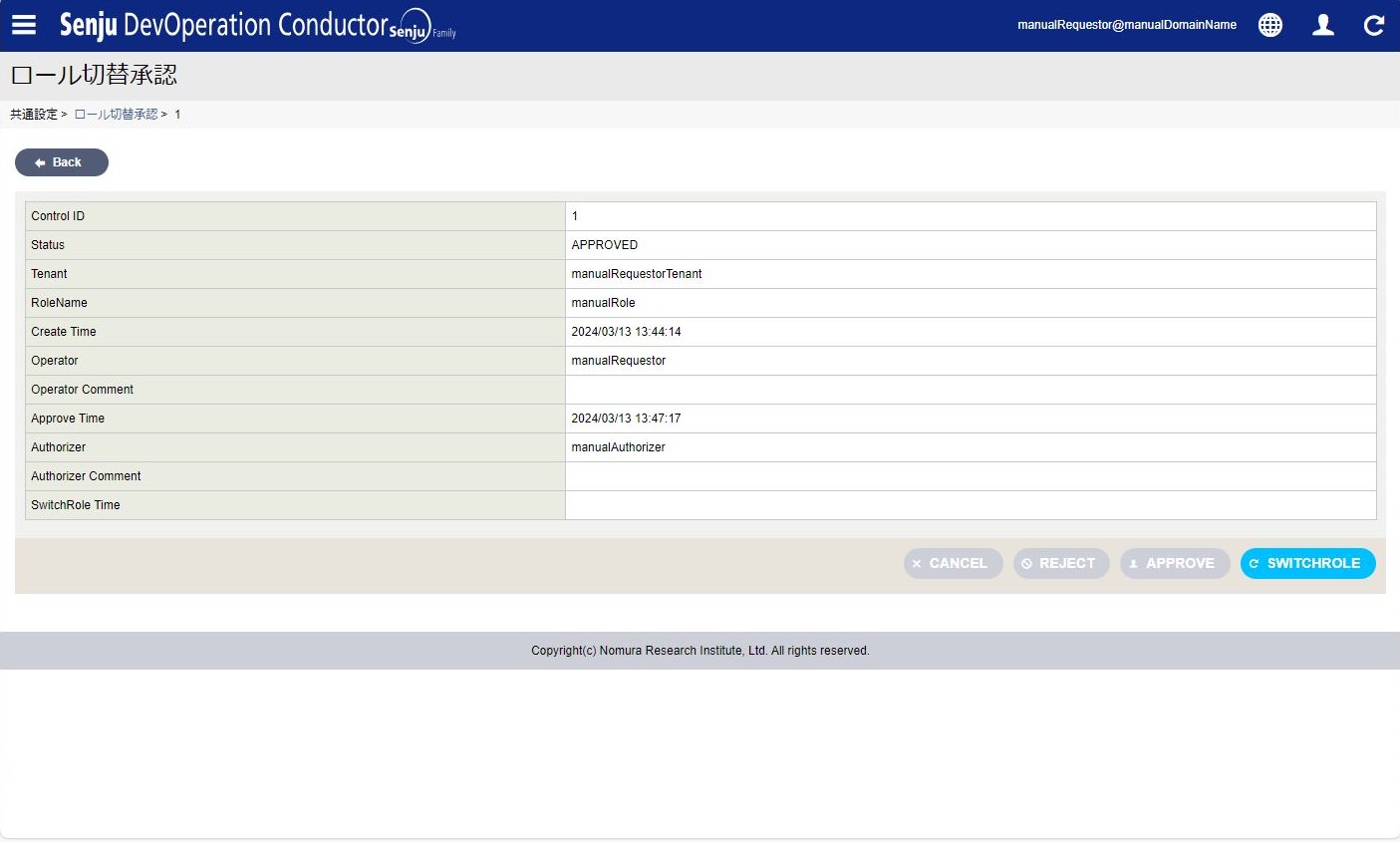Click the refresh icon in header
This screenshot has width=1400, height=842.
tap(1374, 25)
